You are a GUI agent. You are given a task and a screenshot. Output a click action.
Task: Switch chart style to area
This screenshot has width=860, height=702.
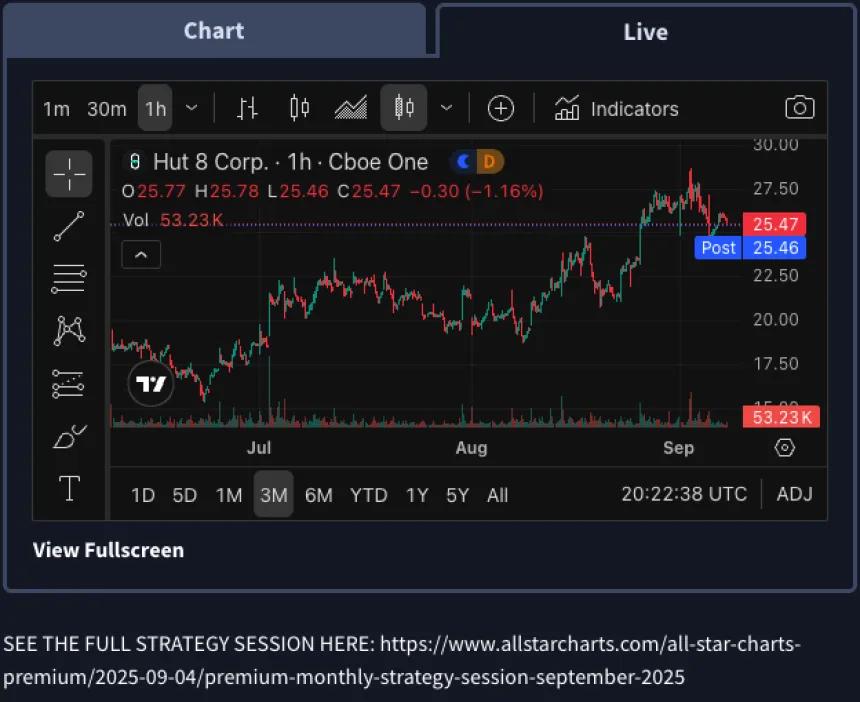pyautogui.click(x=350, y=107)
